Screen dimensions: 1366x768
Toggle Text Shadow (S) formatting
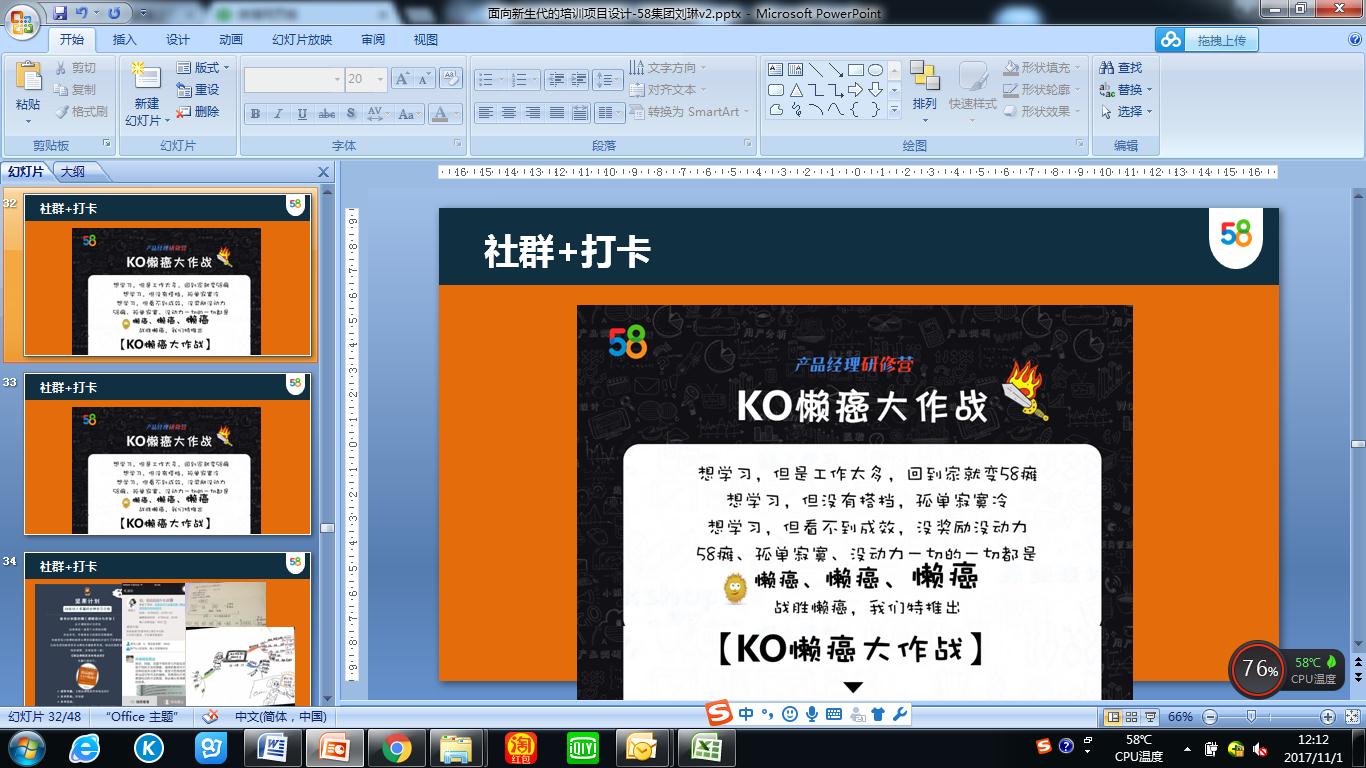(351, 114)
